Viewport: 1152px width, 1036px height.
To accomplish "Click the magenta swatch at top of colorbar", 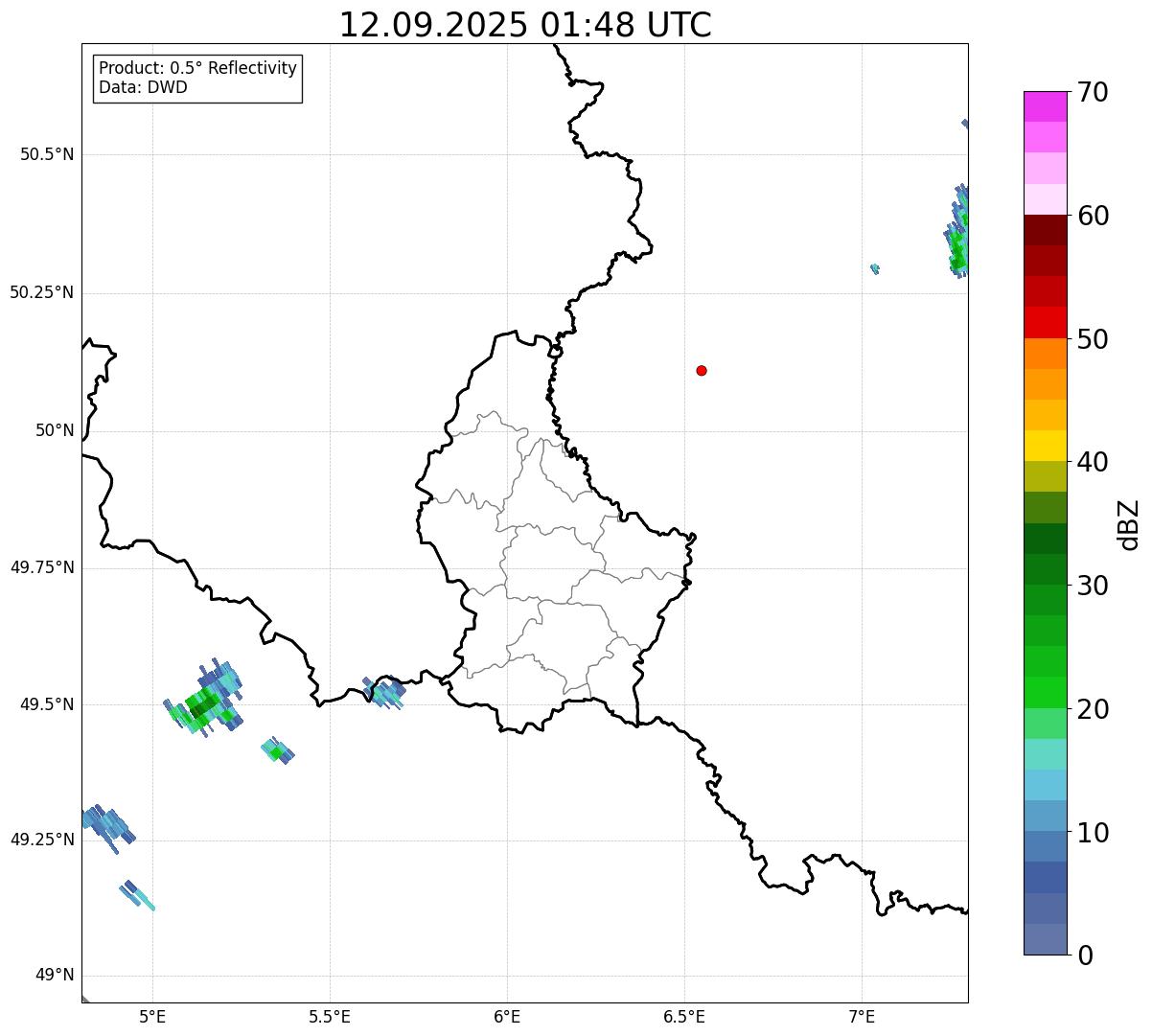I will pos(1045,106).
